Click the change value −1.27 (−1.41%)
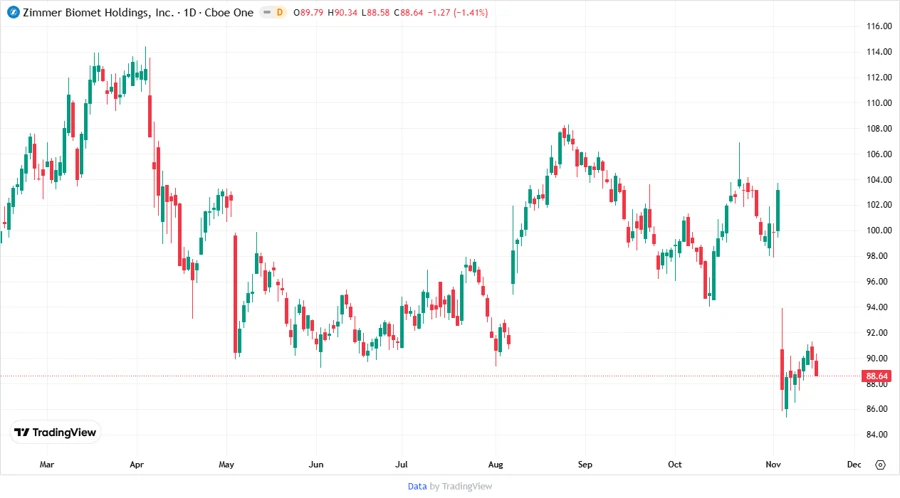This screenshot has width=900, height=498. [x=458, y=13]
